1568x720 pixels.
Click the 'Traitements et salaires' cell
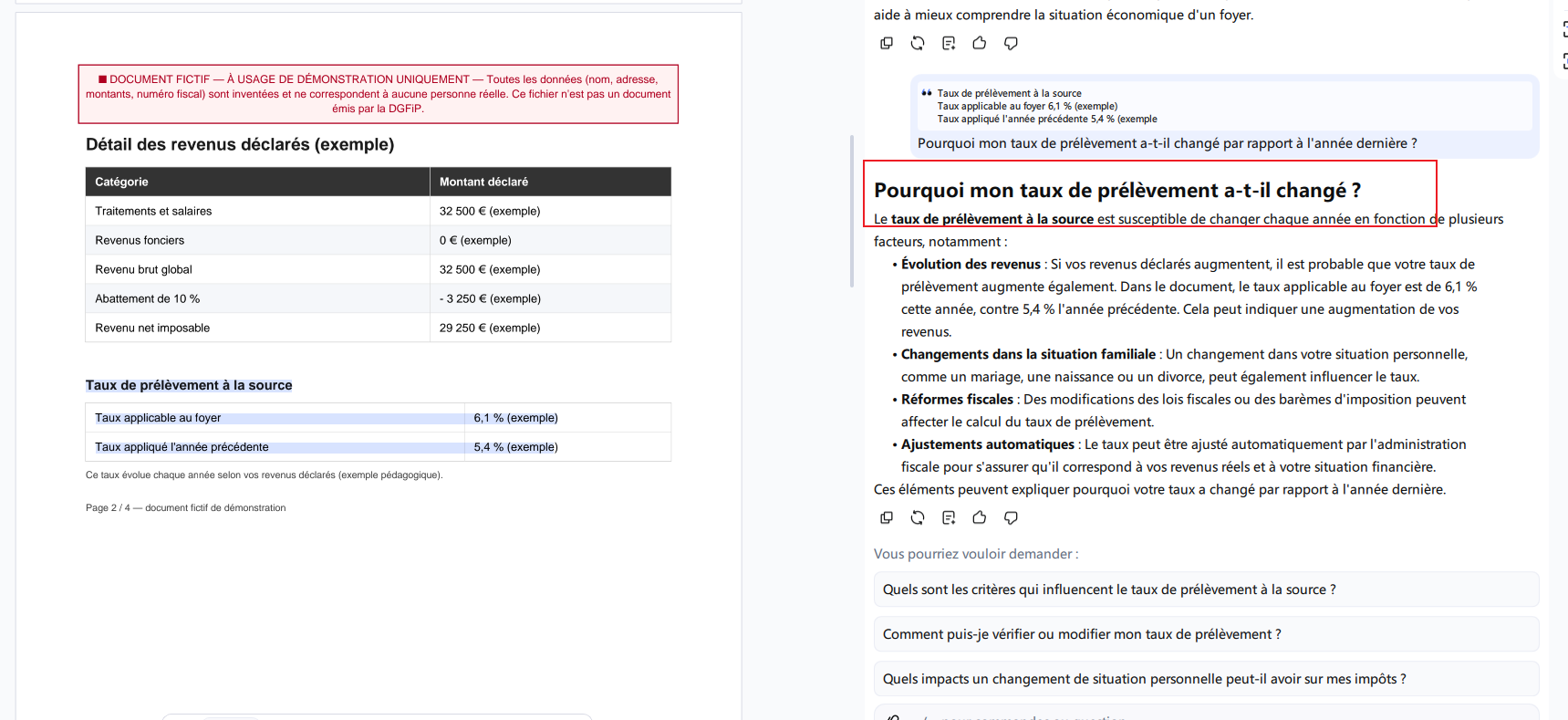click(x=257, y=211)
